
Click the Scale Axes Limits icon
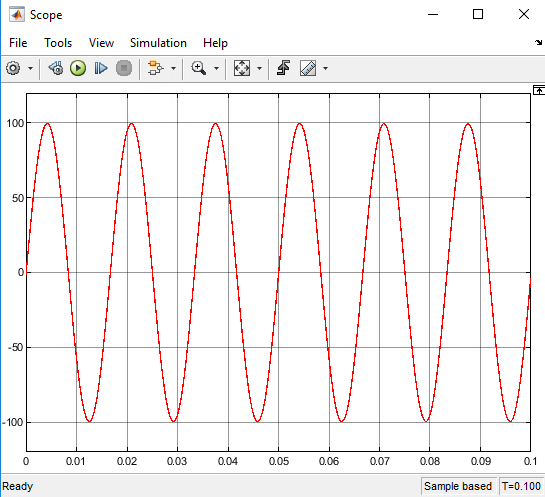tap(242, 68)
